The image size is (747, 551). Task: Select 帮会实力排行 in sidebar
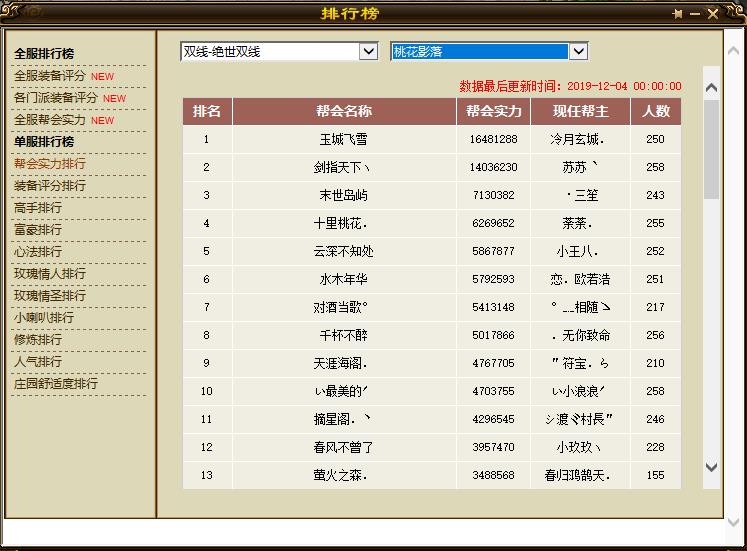pyautogui.click(x=50, y=164)
